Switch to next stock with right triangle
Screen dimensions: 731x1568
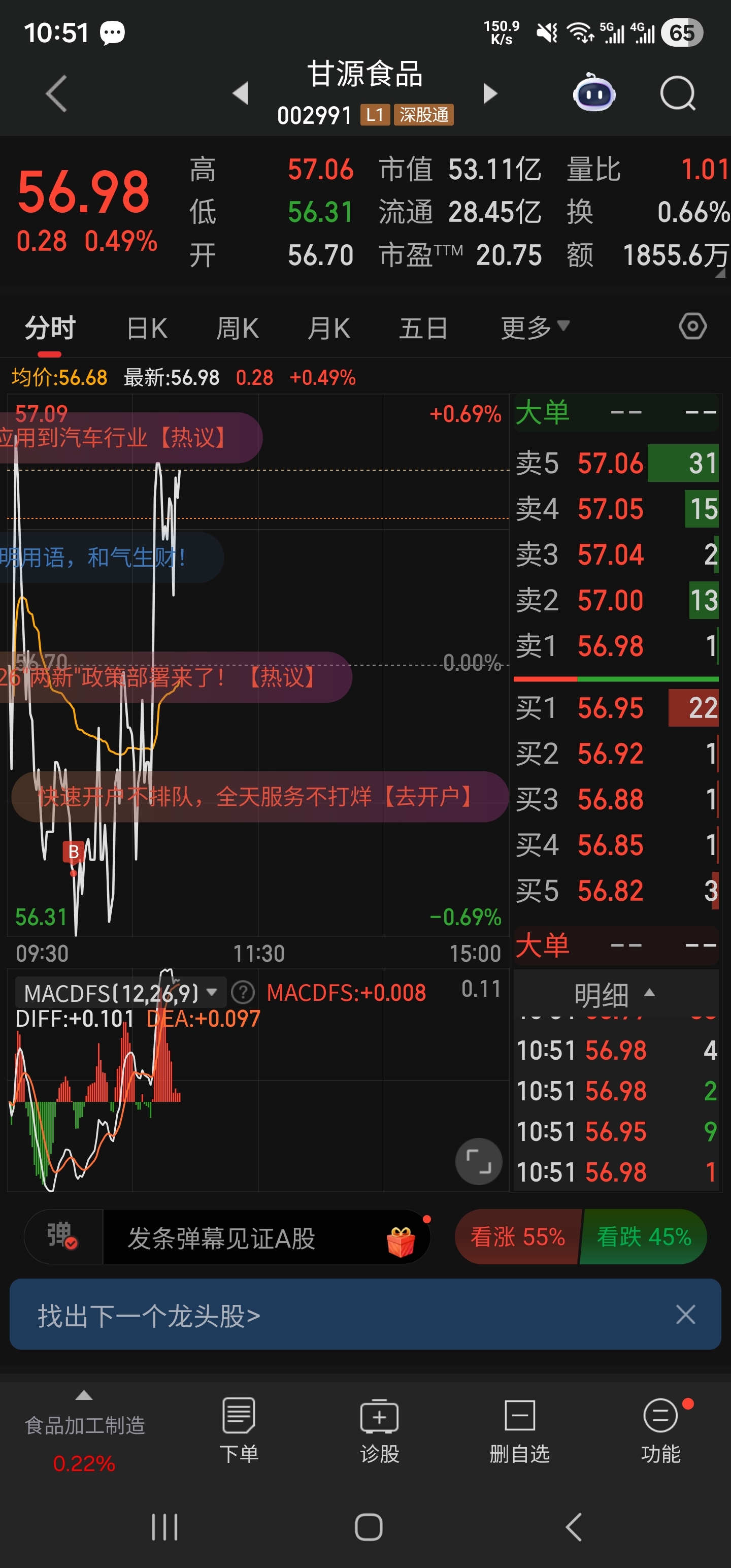tap(490, 93)
